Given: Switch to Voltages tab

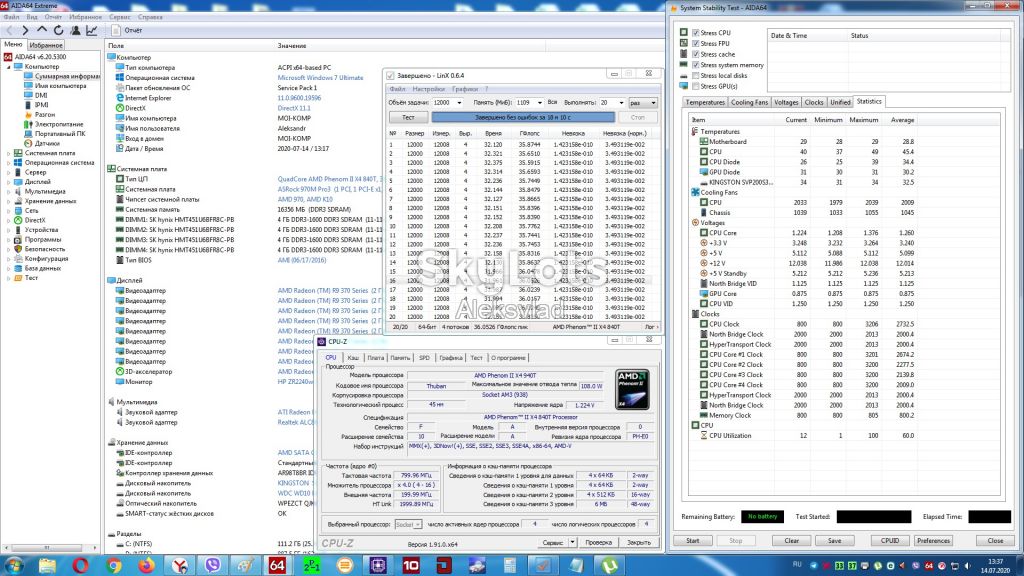Looking at the screenshot, I should 786,102.
